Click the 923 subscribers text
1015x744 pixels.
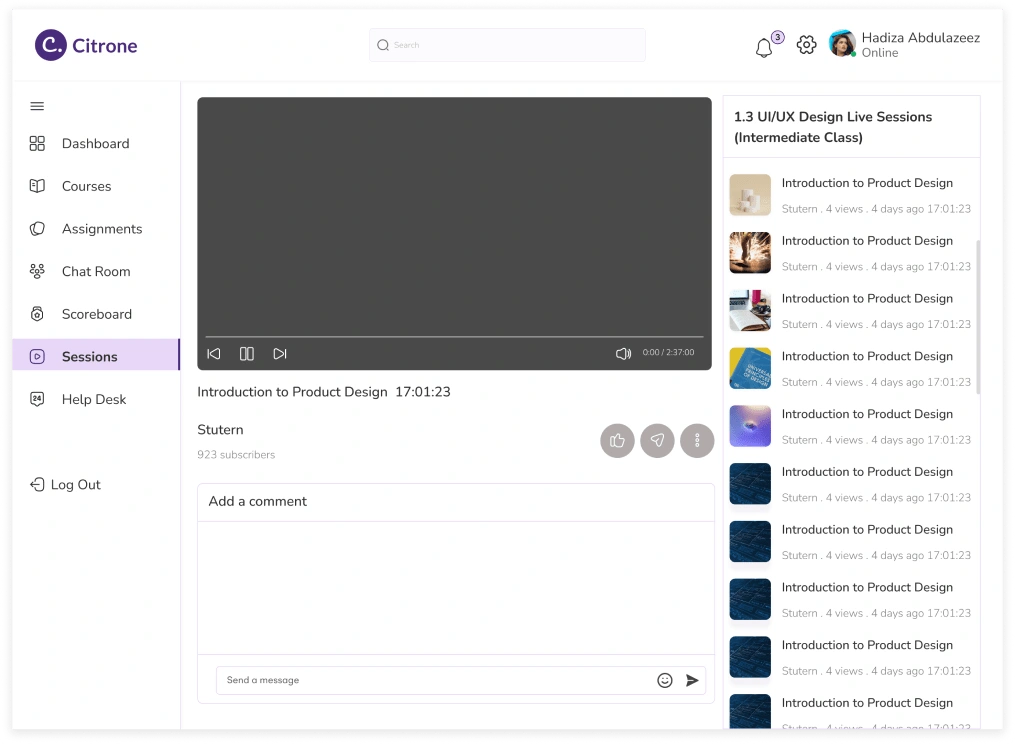pos(236,455)
